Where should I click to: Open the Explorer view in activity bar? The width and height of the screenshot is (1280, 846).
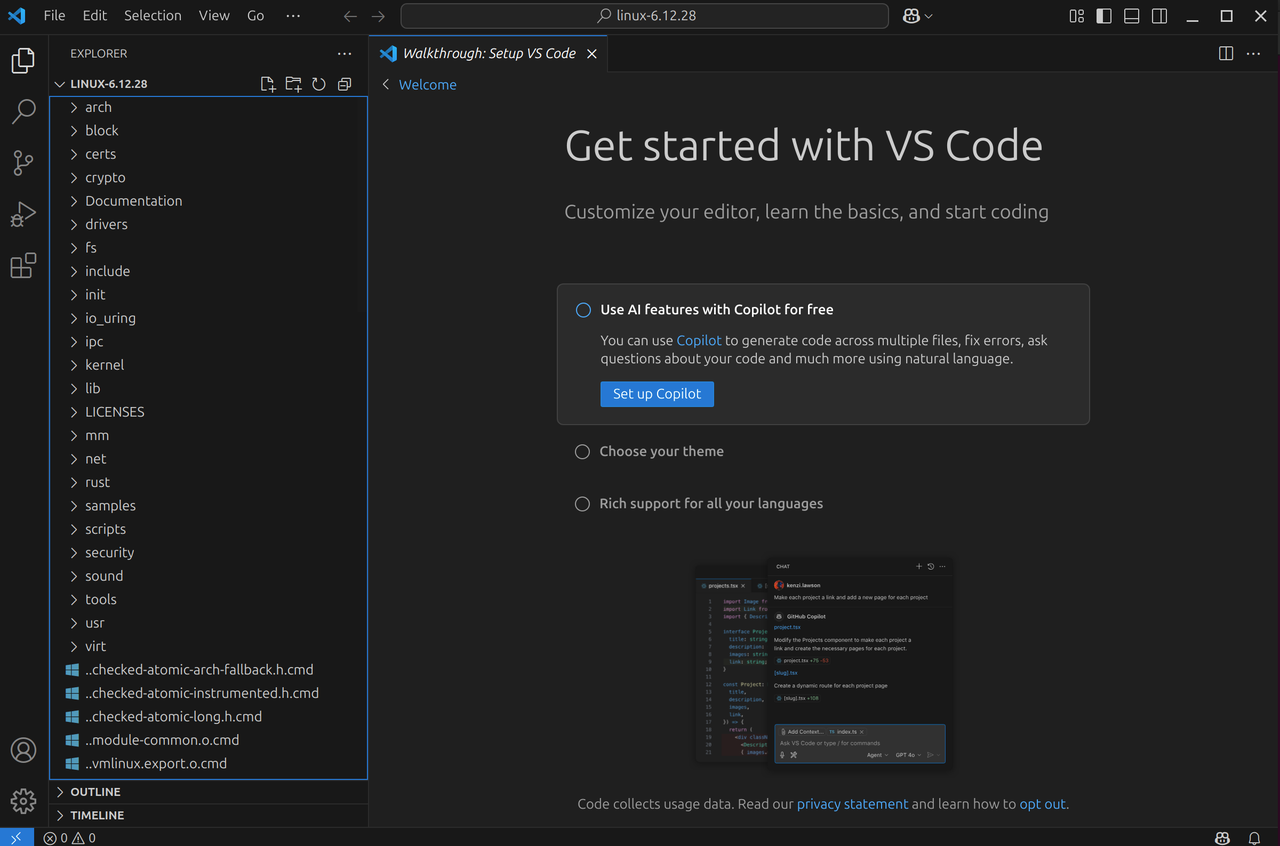tap(23, 60)
